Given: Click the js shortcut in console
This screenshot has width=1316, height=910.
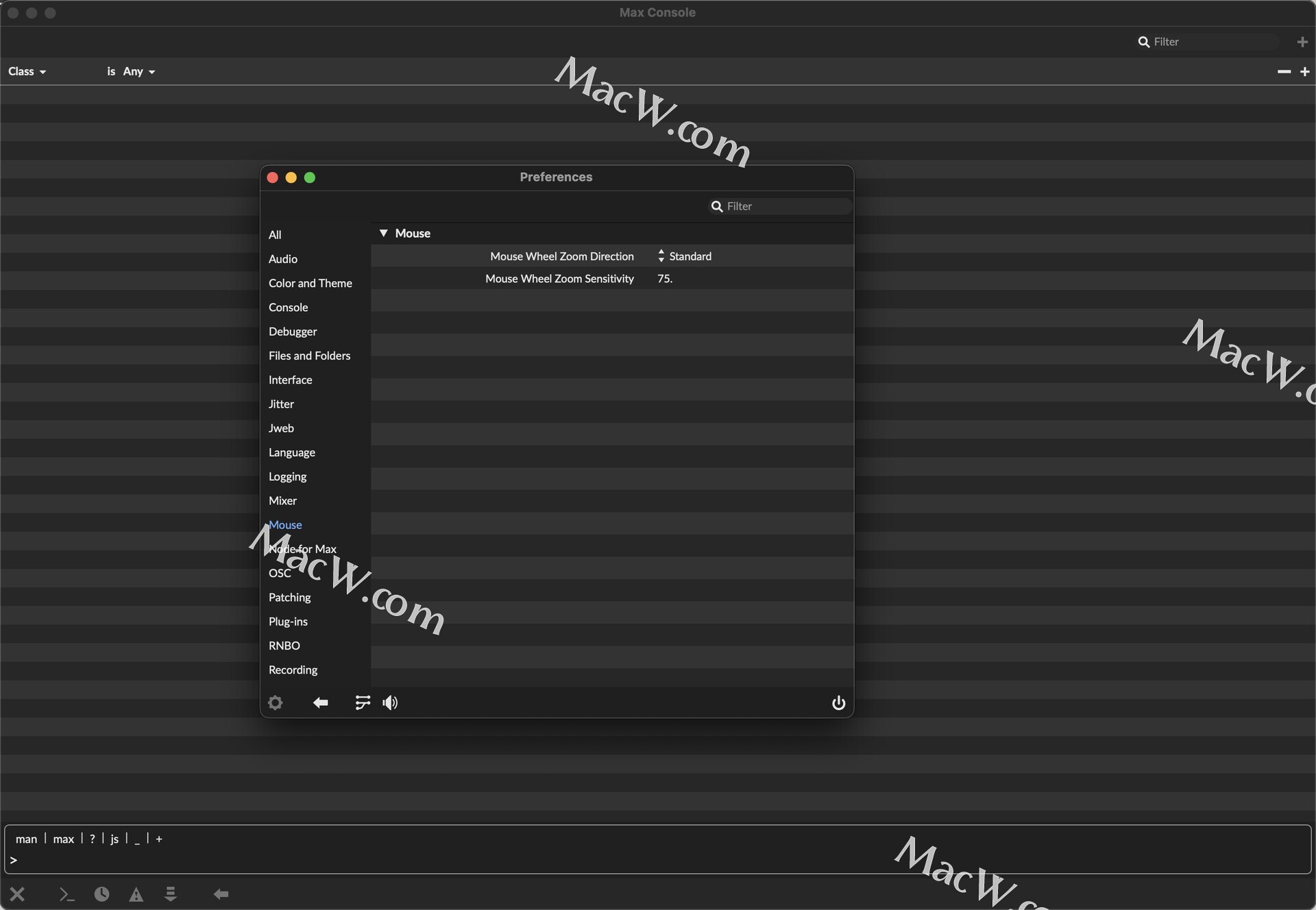Looking at the screenshot, I should 114,839.
